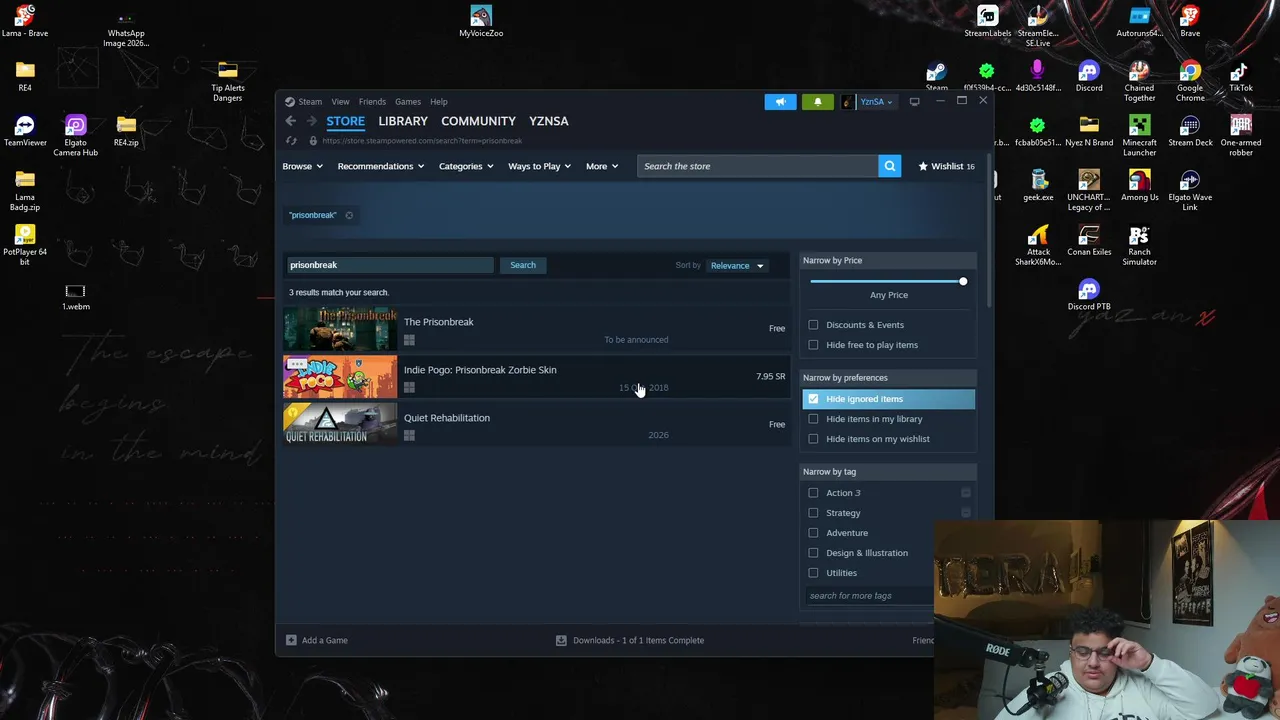Switch Steam to Big Picture mode icon

pyautogui.click(x=914, y=101)
